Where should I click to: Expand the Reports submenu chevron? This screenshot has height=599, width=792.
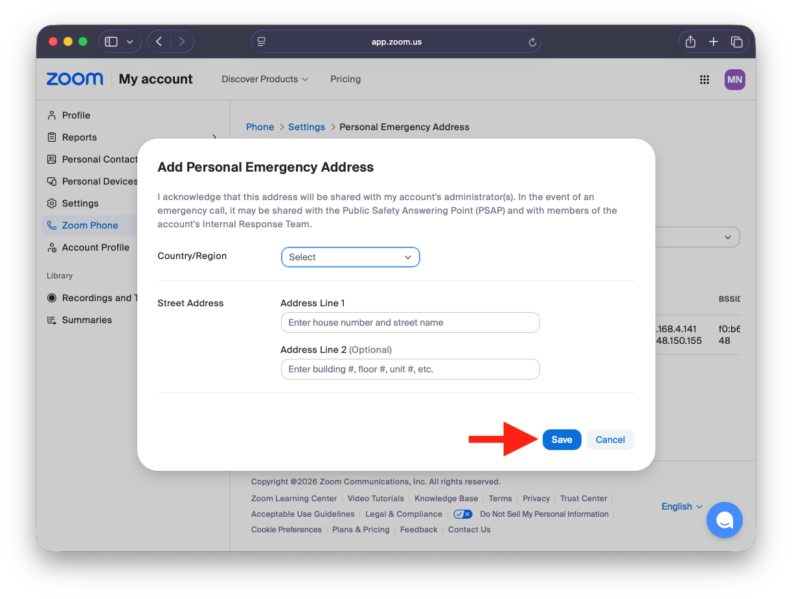215,137
